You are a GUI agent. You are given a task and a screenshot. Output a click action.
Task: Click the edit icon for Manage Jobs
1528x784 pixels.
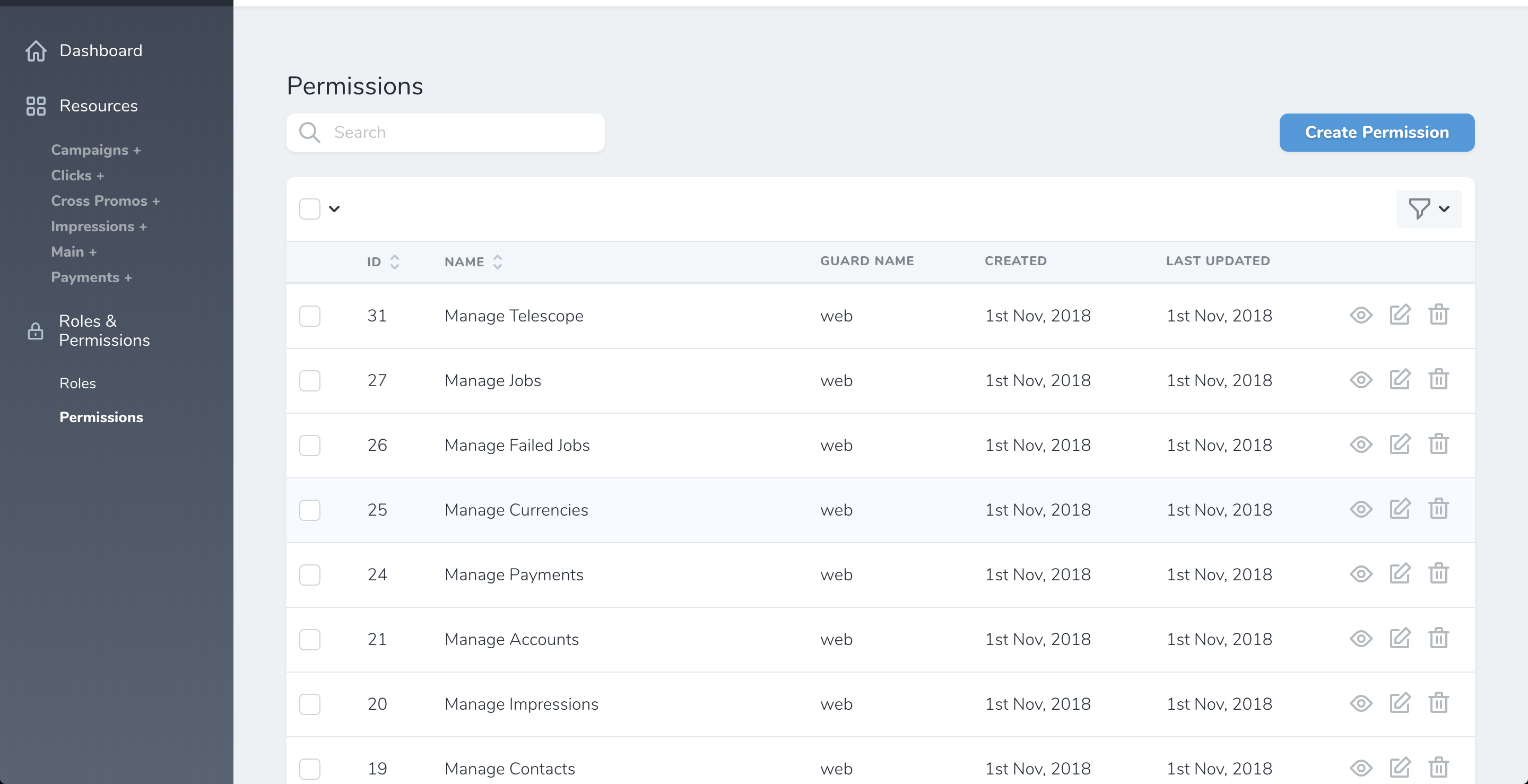[x=1399, y=380]
